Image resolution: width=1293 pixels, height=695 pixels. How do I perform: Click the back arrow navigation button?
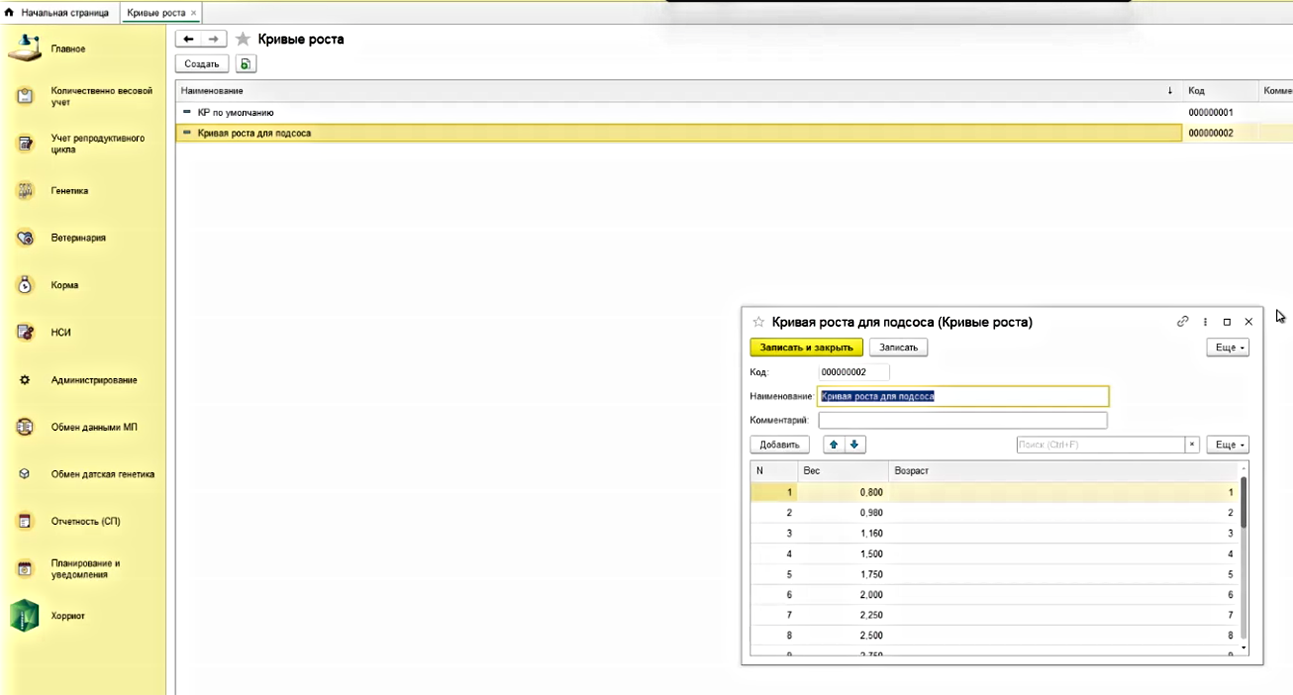point(189,39)
